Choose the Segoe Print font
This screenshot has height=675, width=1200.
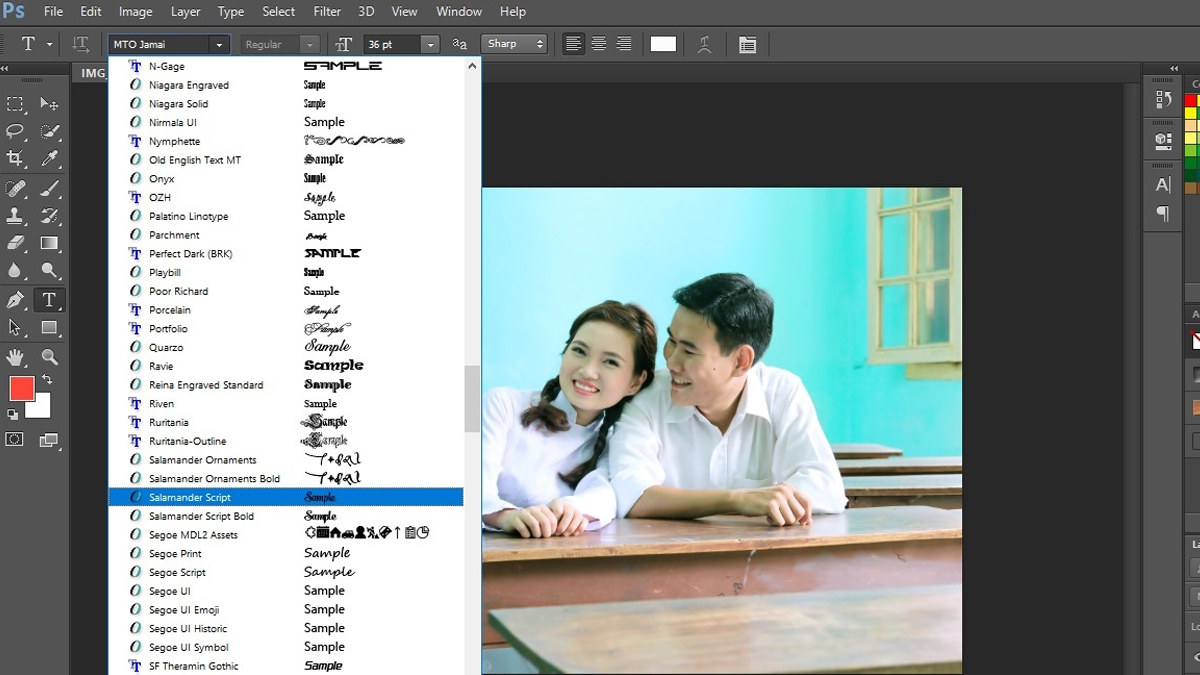click(175, 553)
